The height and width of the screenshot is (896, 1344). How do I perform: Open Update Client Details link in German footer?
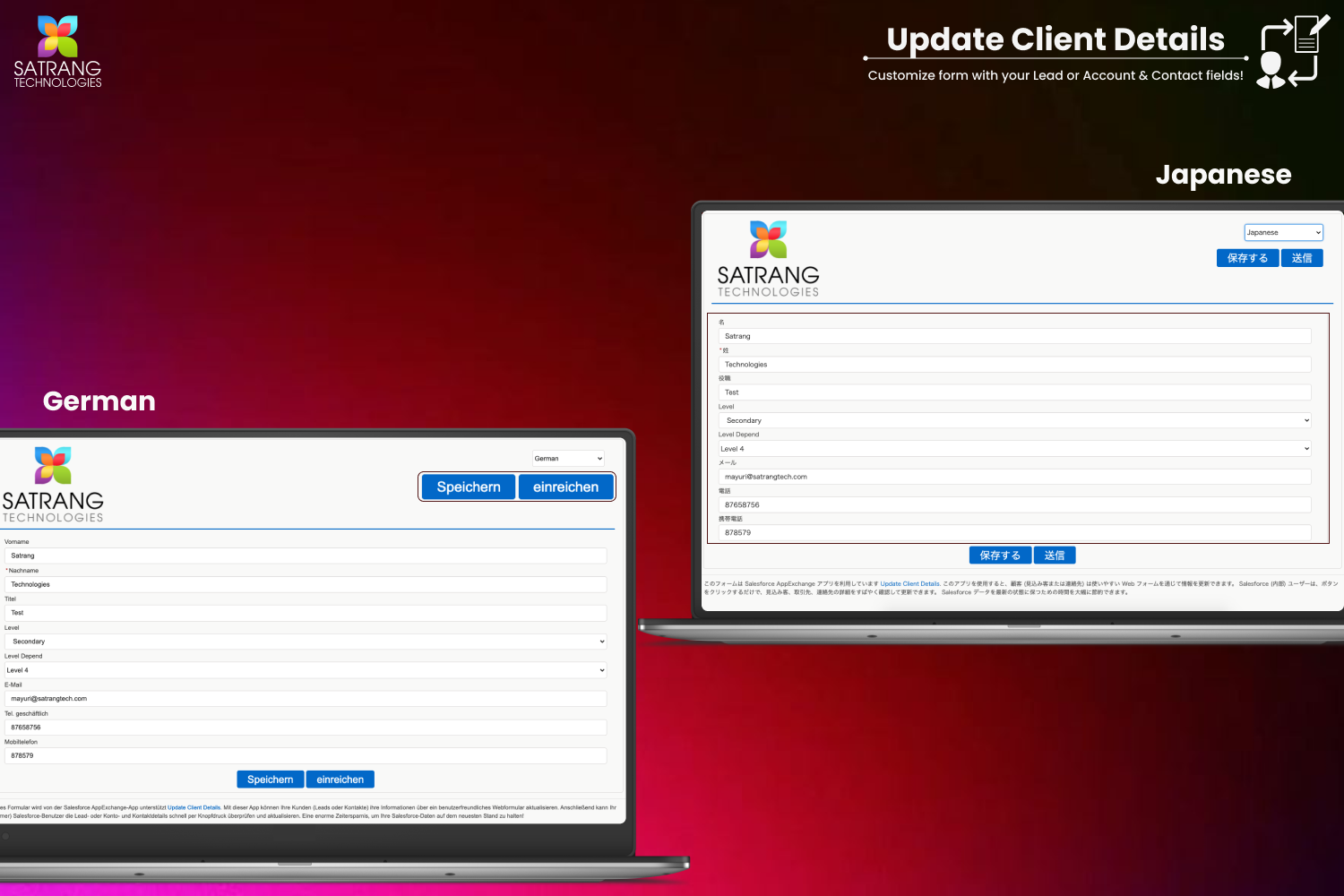click(x=194, y=807)
